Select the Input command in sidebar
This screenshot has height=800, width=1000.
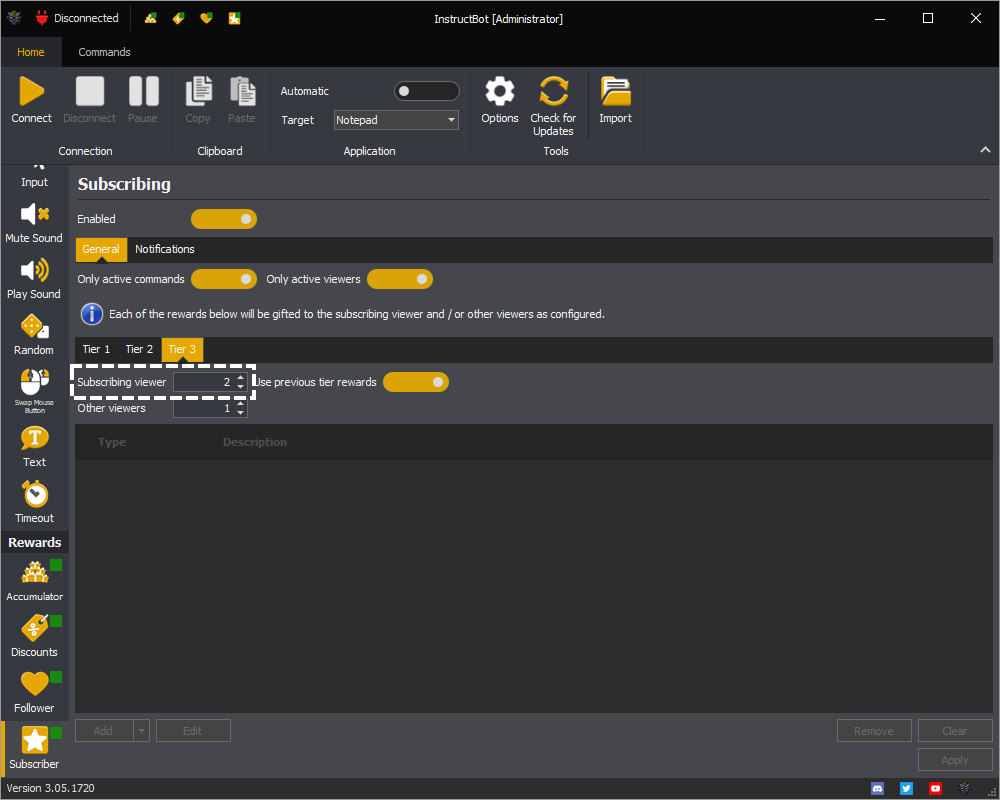34,178
